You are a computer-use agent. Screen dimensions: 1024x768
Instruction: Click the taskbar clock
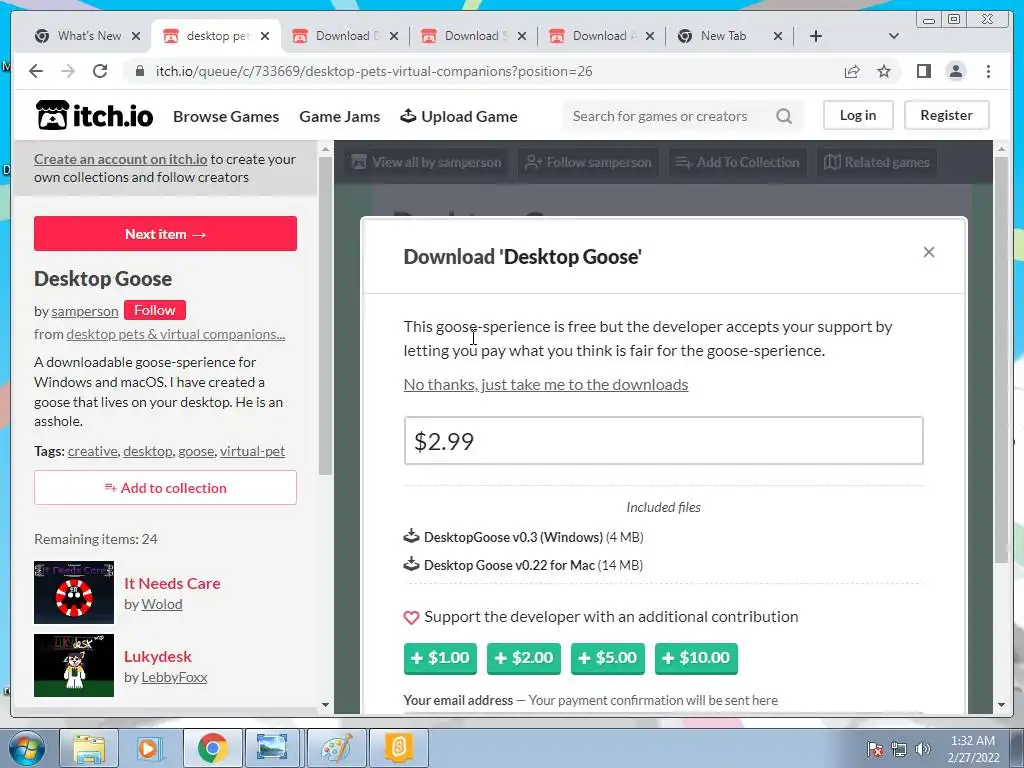[973, 749]
